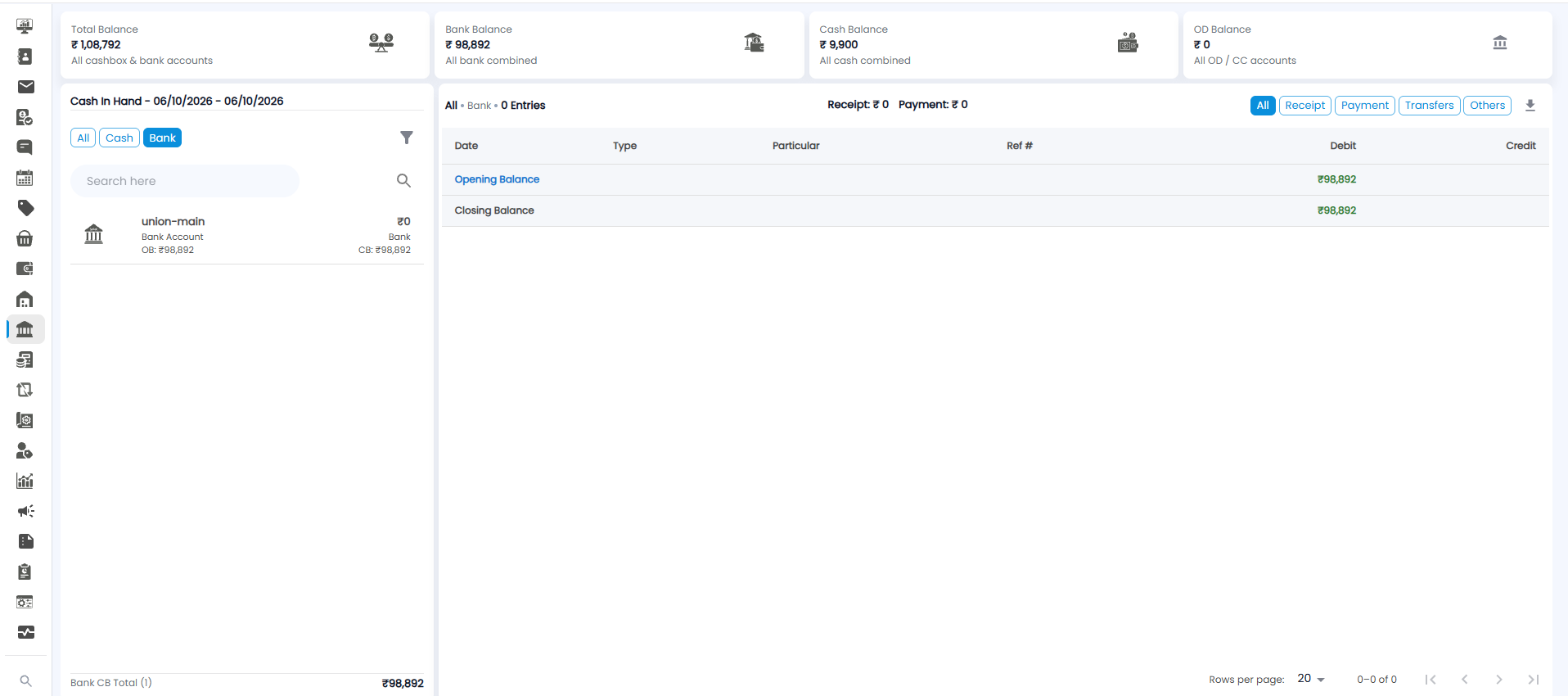1568x696 pixels.
Task: Click the funnel filter icon in accounts panel
Action: (407, 138)
